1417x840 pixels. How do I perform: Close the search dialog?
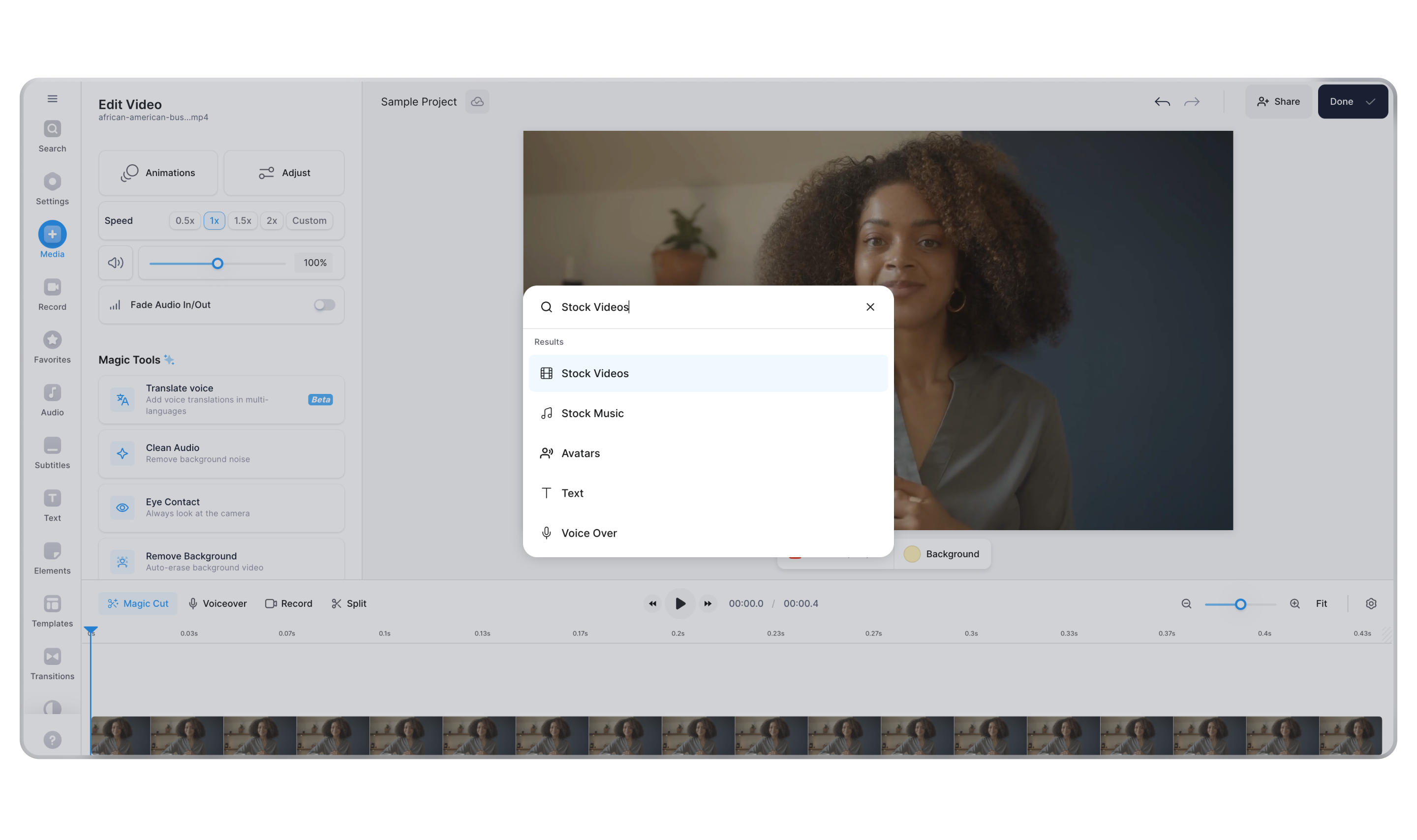(x=870, y=307)
